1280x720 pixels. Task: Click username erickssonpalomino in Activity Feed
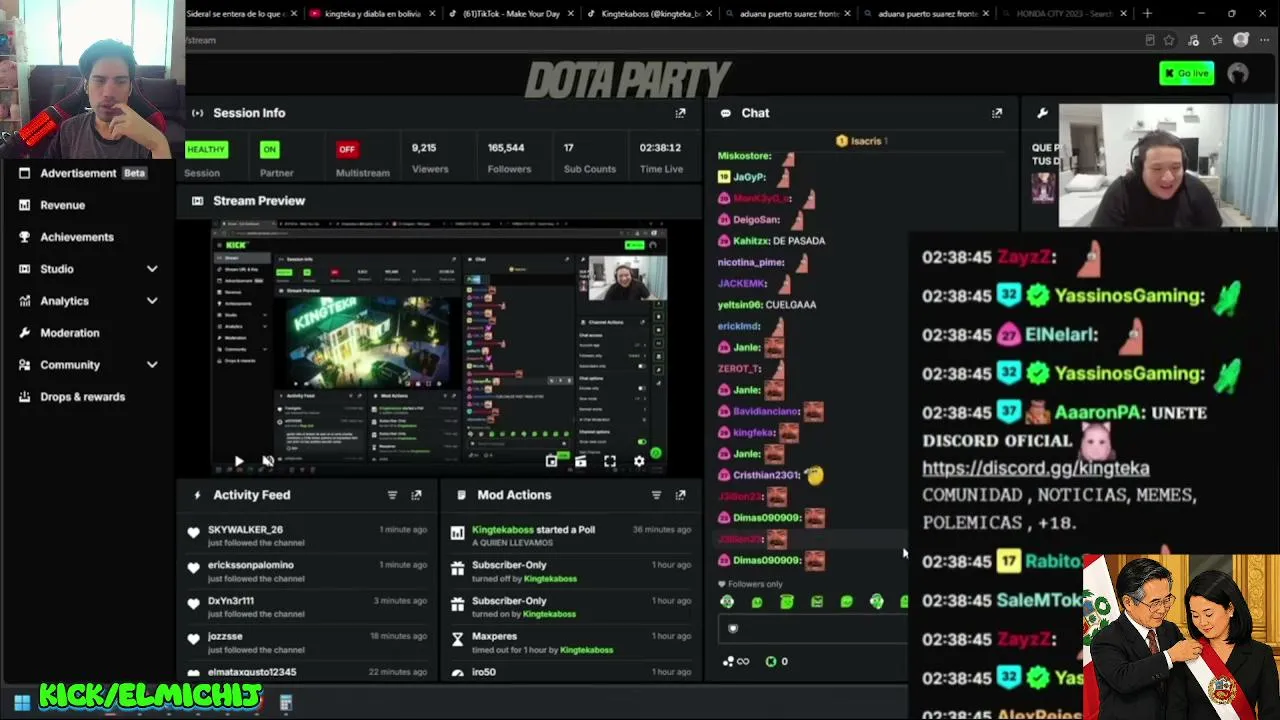click(x=251, y=565)
